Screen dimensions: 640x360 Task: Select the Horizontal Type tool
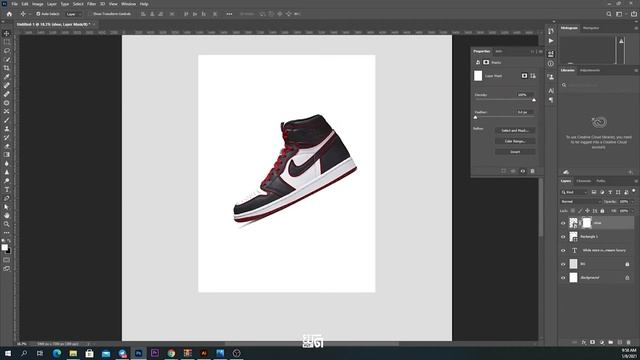pyautogui.click(x=7, y=189)
